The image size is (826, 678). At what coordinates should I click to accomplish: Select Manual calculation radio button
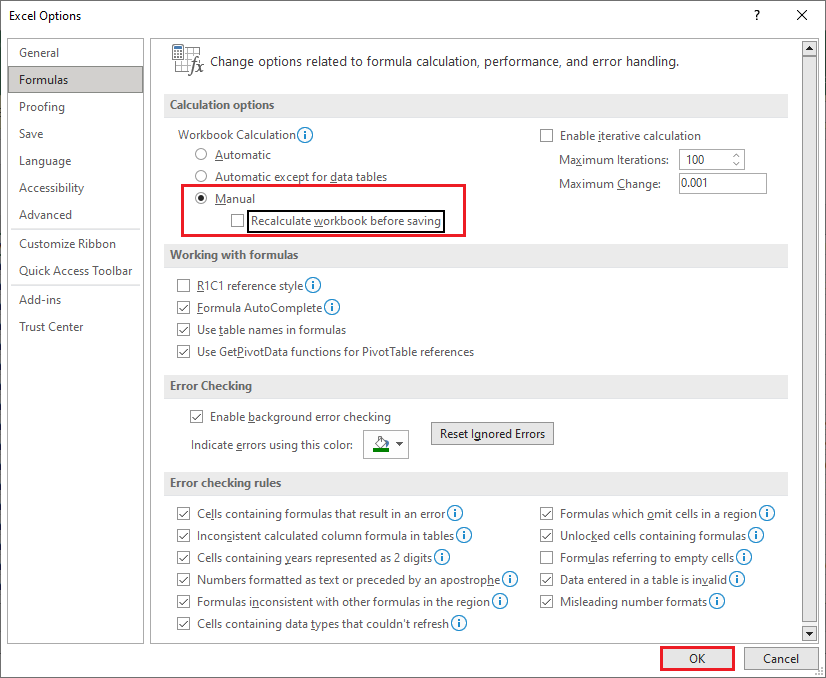(201, 199)
